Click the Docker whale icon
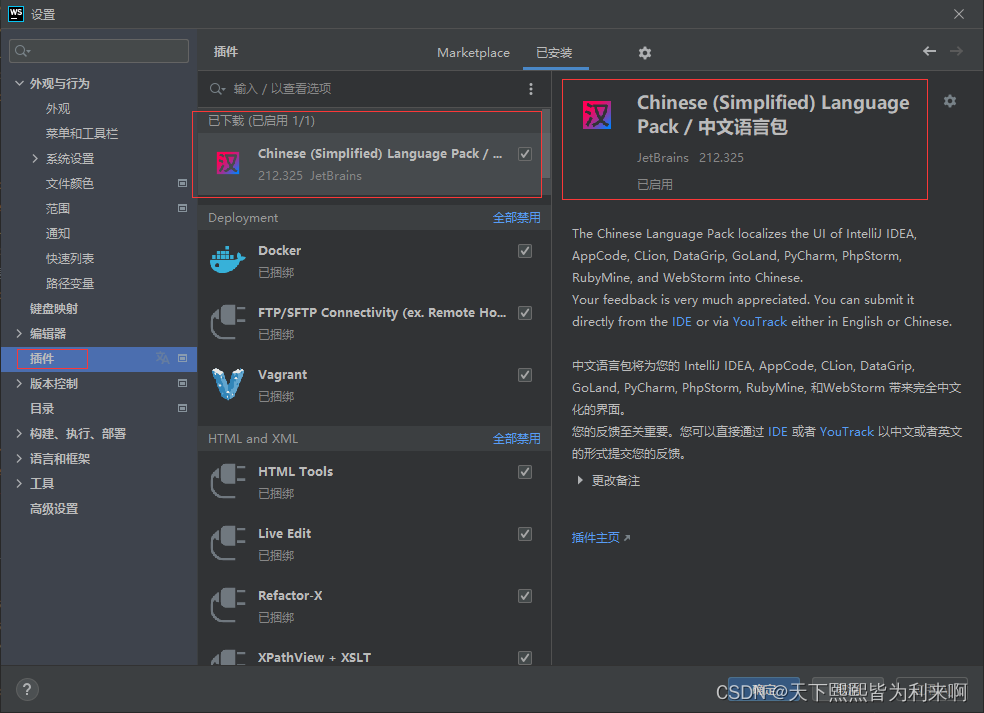984x713 pixels. tap(227, 260)
